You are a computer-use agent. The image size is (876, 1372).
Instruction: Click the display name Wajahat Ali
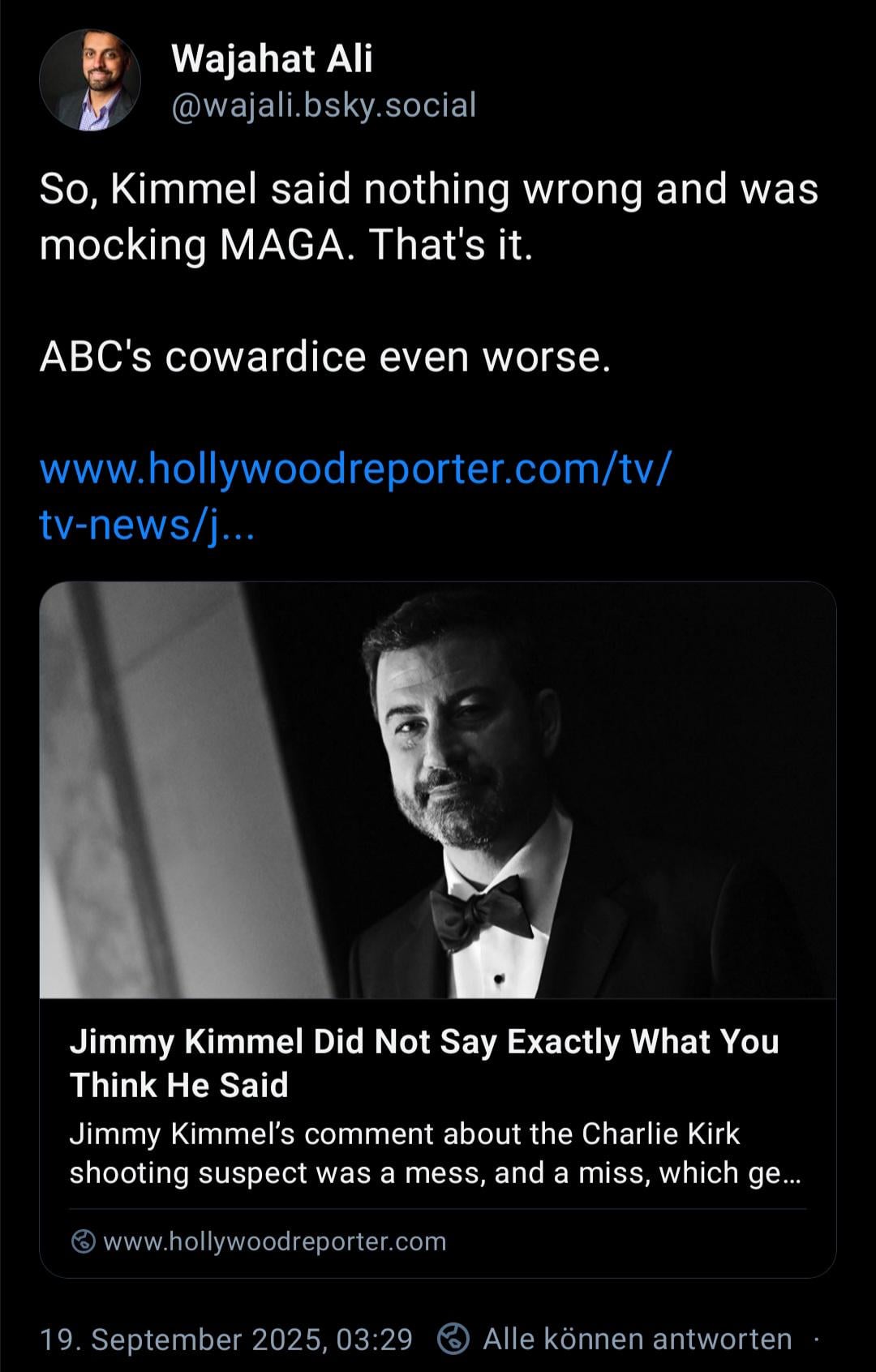click(272, 58)
